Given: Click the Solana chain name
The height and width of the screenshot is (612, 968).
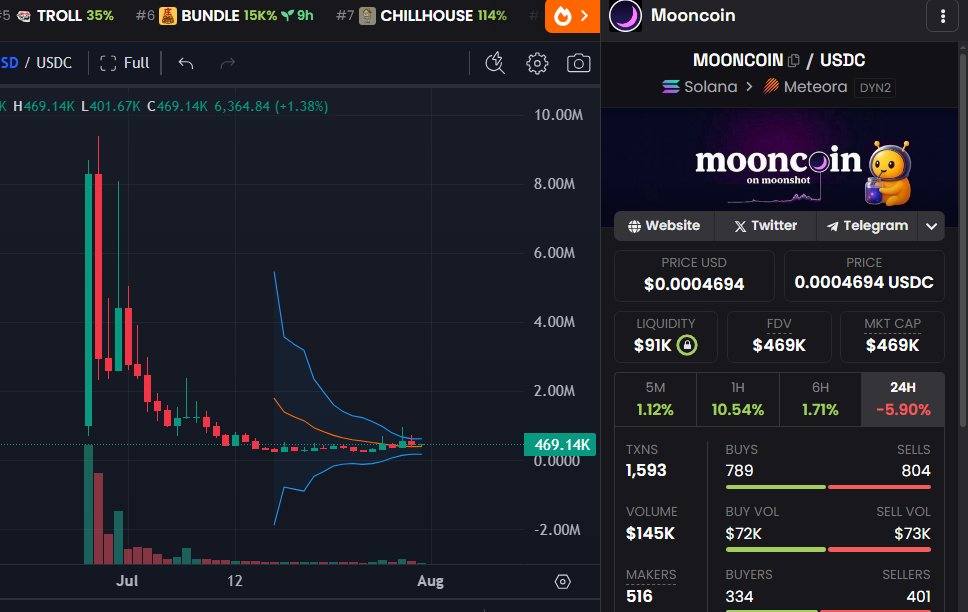Looking at the screenshot, I should tap(711, 87).
